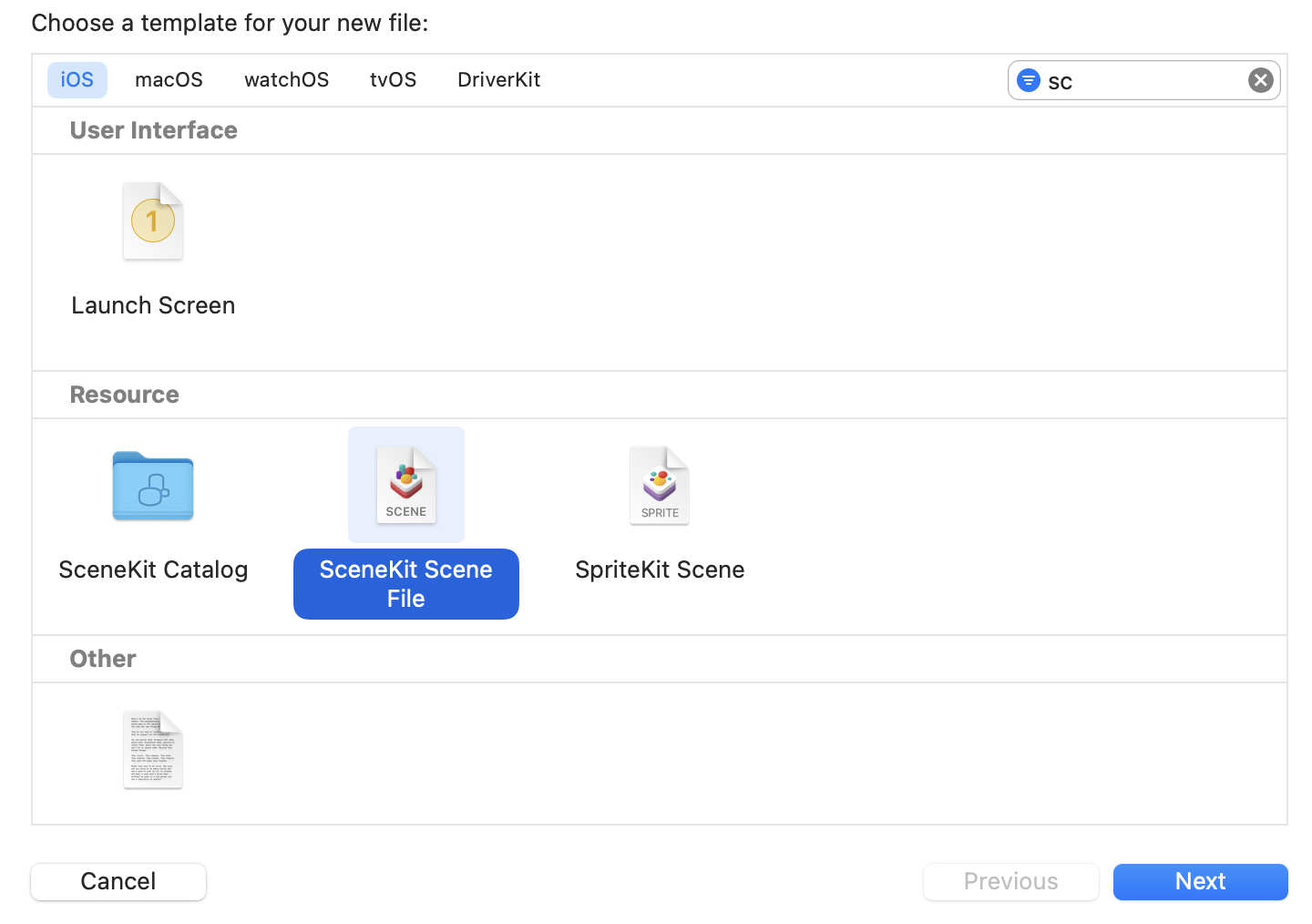Show the tvOS templates tab
1312x924 pixels.
click(x=393, y=80)
